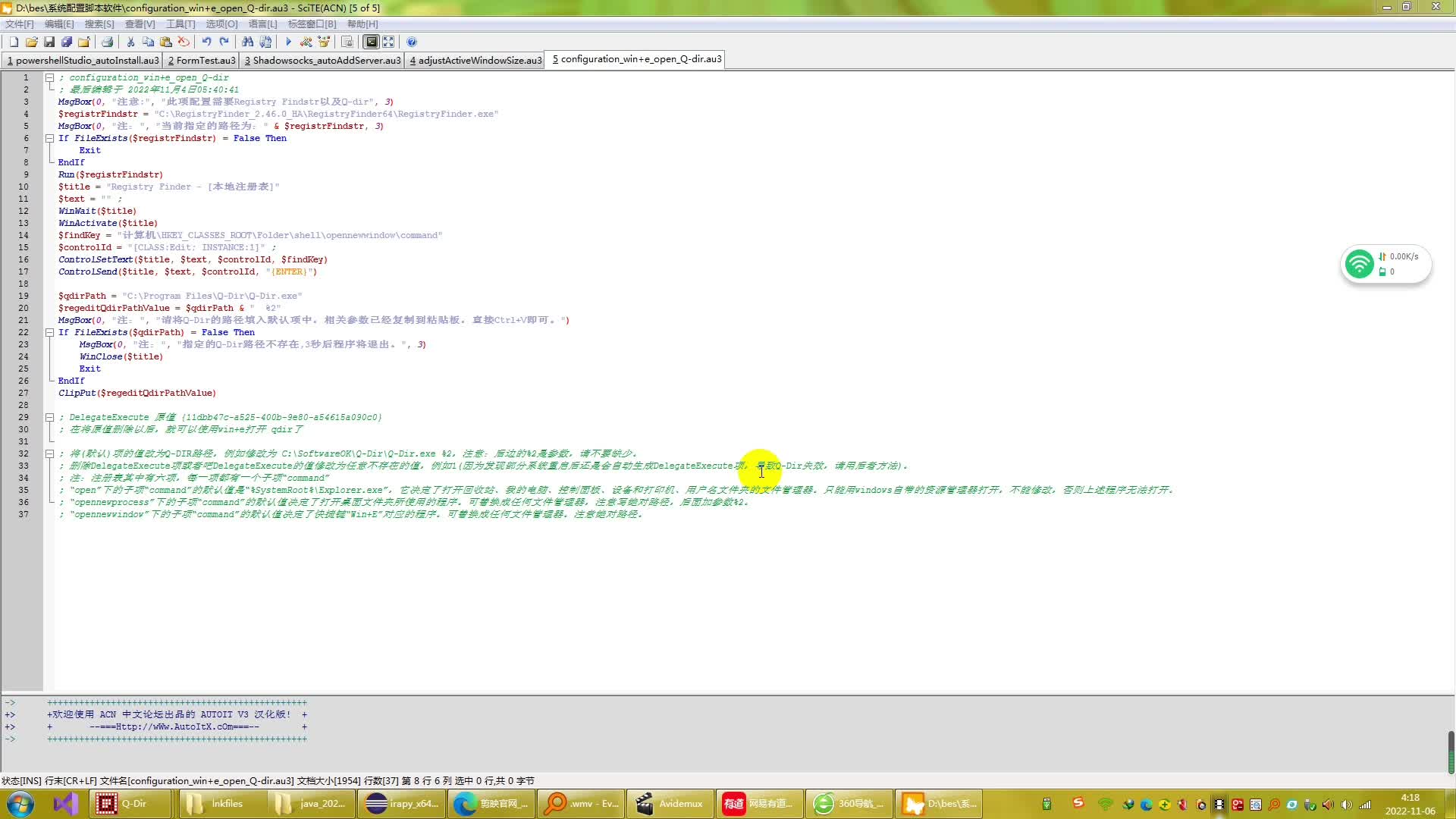This screenshot has height=819, width=1456.
Task: Click the New file toolbar icon
Action: coord(14,42)
